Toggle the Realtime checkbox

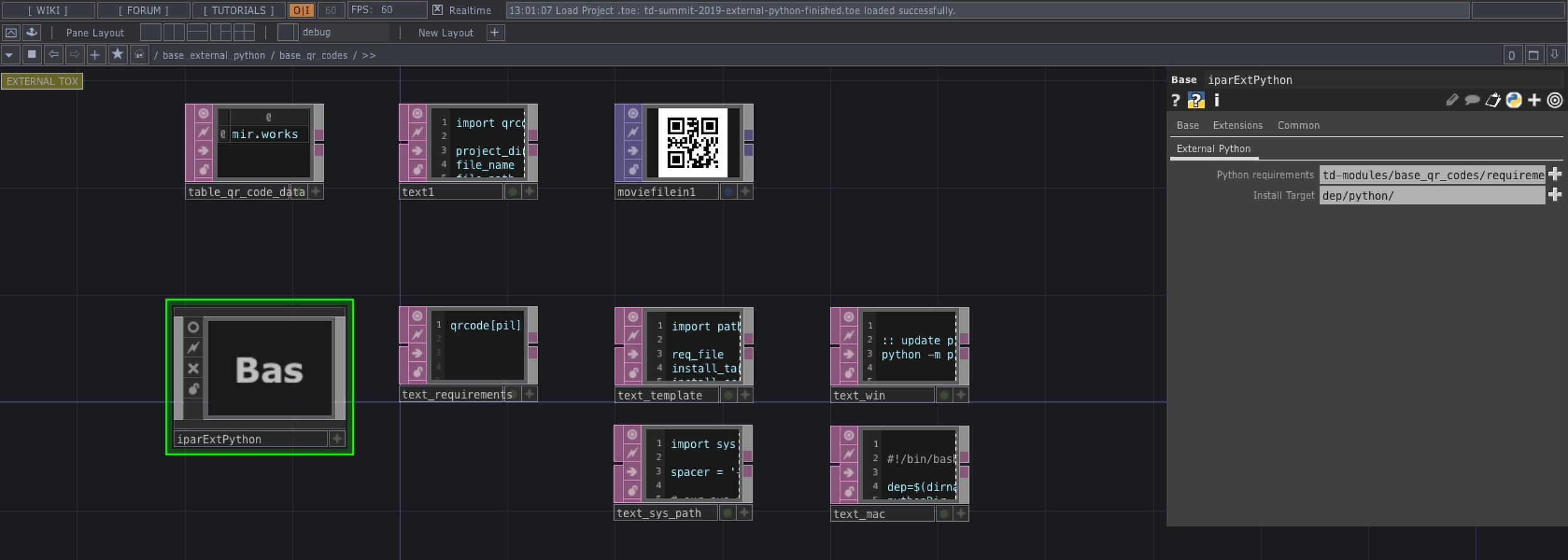point(438,10)
